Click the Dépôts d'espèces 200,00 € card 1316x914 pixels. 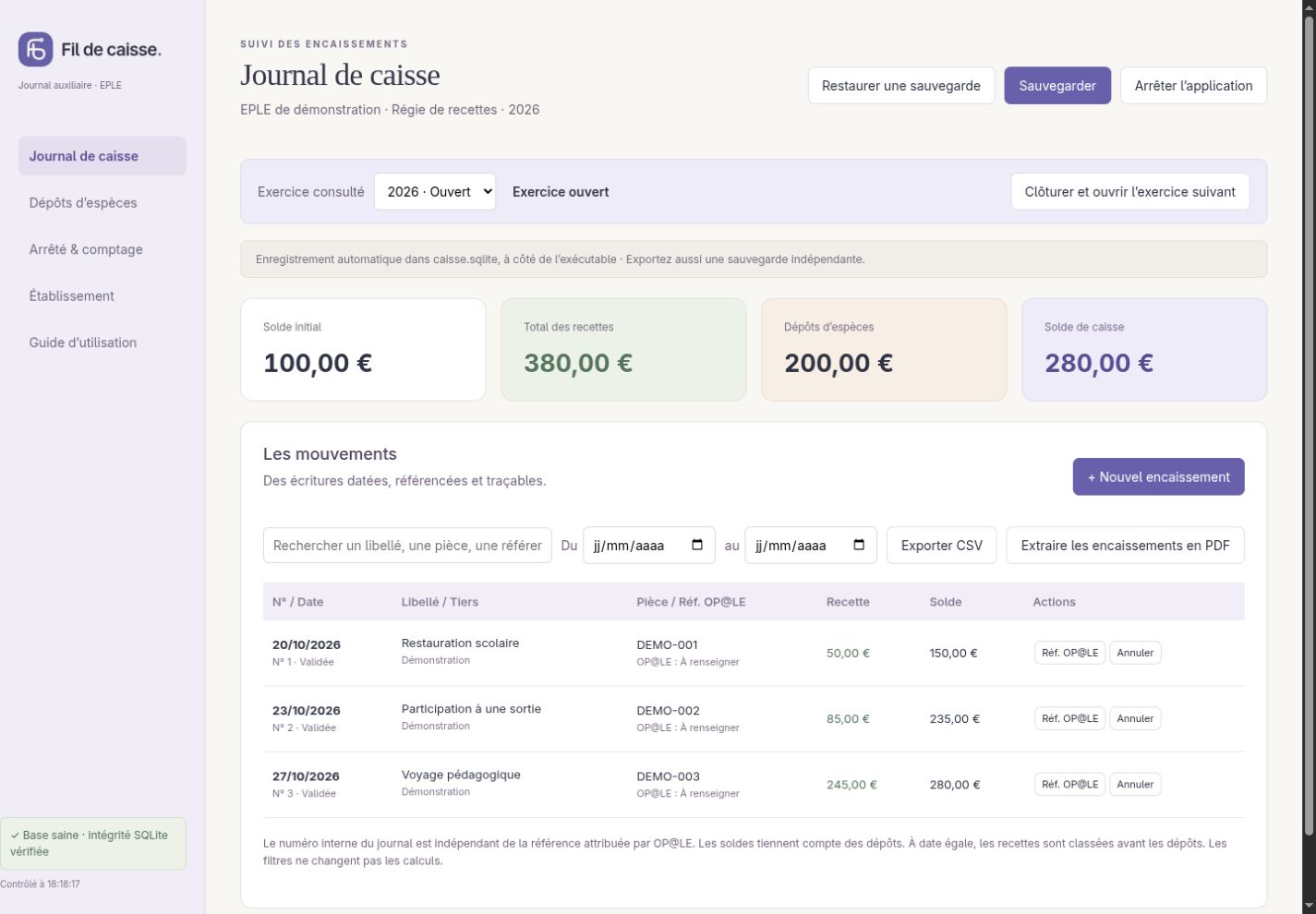click(x=884, y=350)
